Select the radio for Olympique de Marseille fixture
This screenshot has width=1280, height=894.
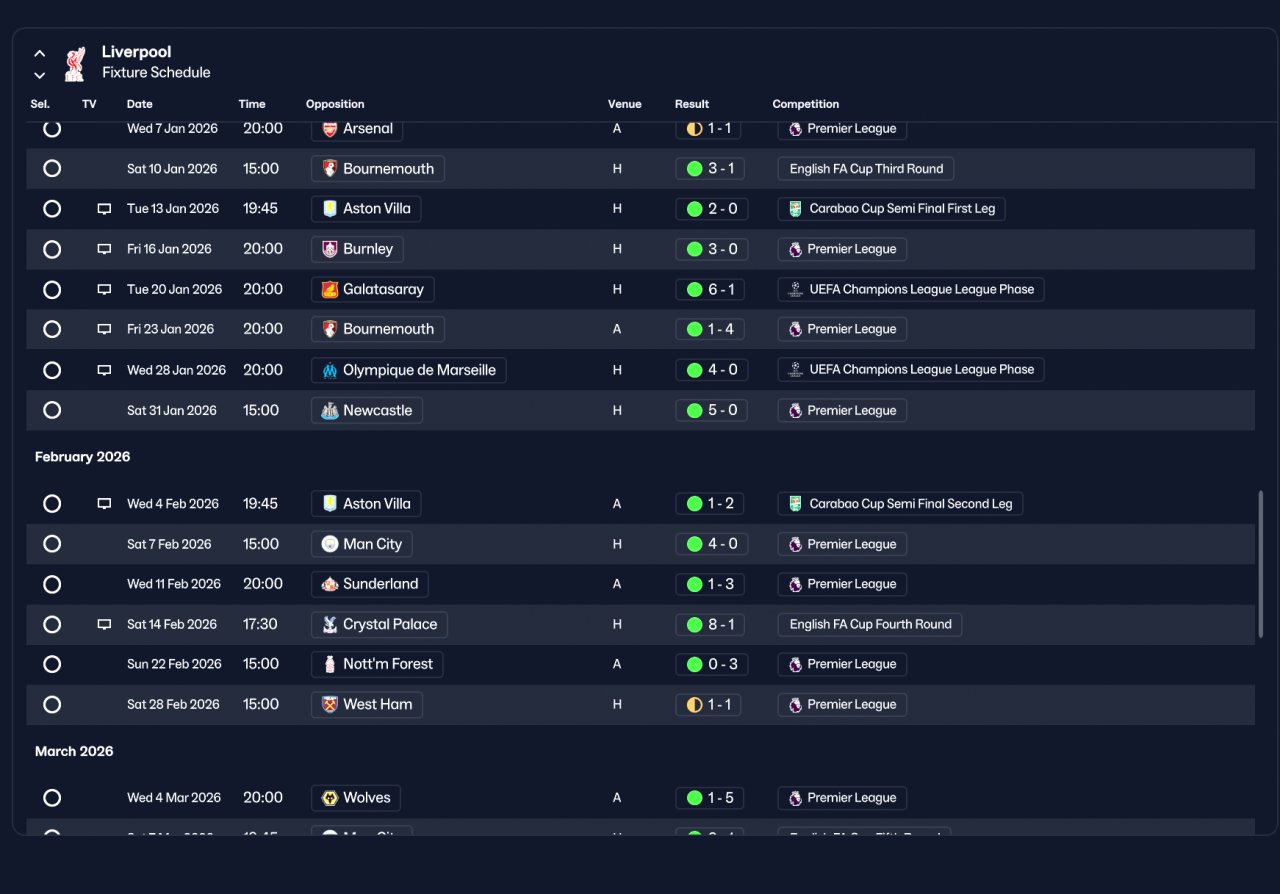pyautogui.click(x=52, y=370)
